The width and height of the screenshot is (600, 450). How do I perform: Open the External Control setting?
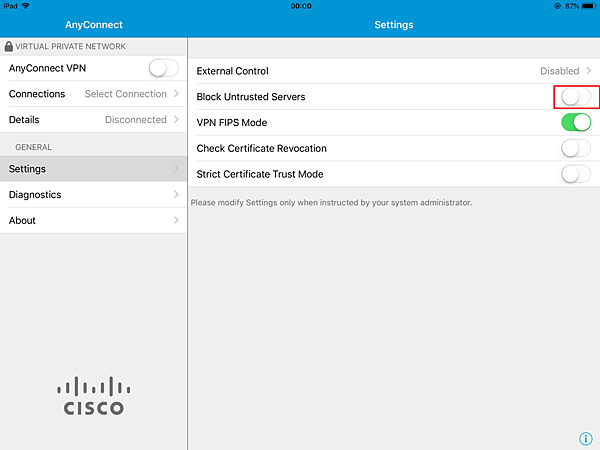(394, 71)
